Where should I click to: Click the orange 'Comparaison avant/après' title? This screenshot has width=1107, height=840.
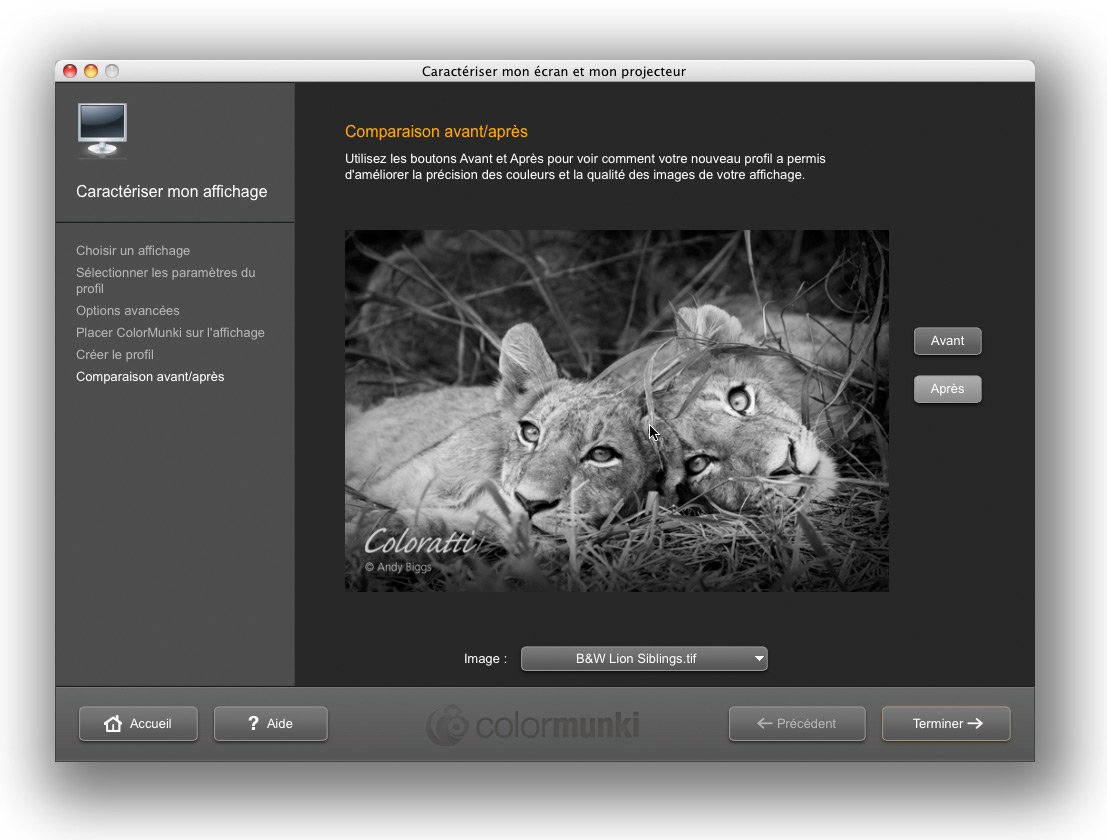click(x=436, y=131)
